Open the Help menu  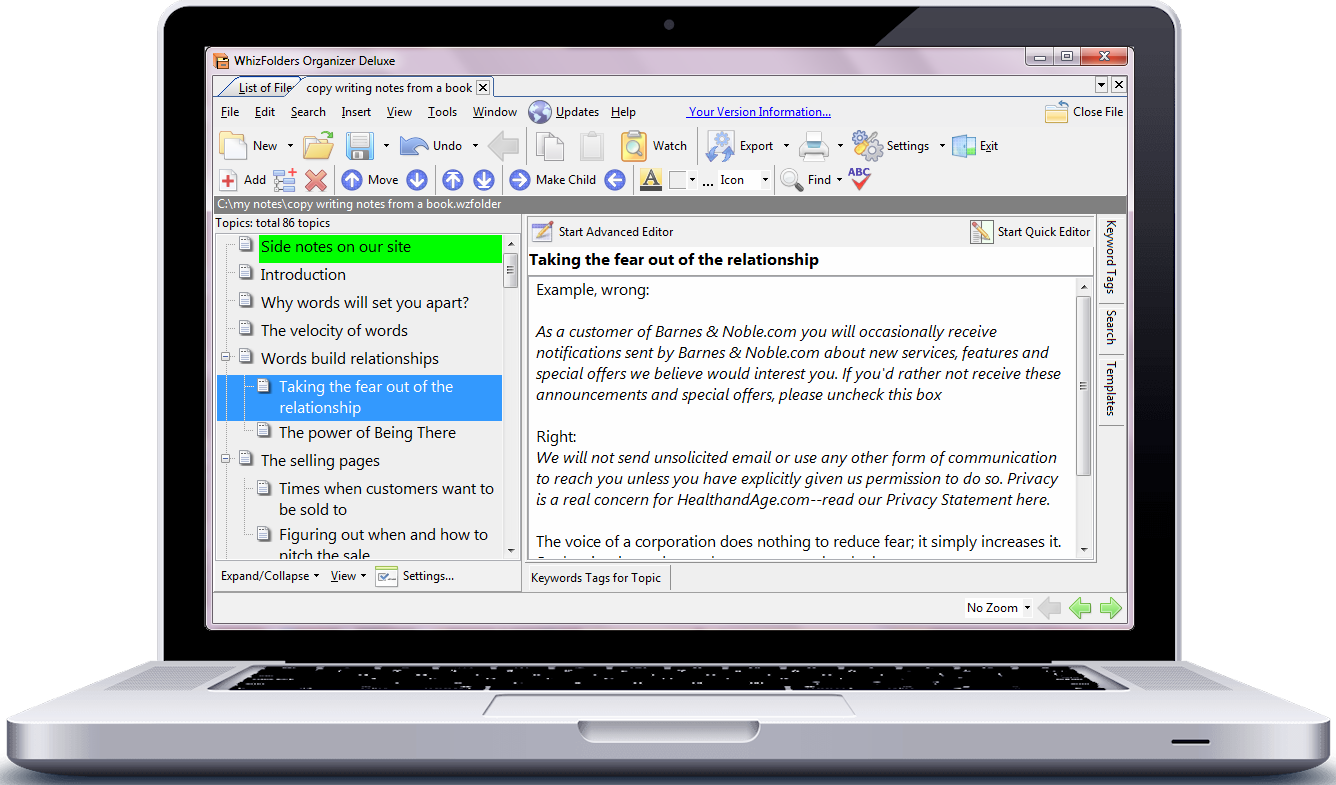[623, 112]
